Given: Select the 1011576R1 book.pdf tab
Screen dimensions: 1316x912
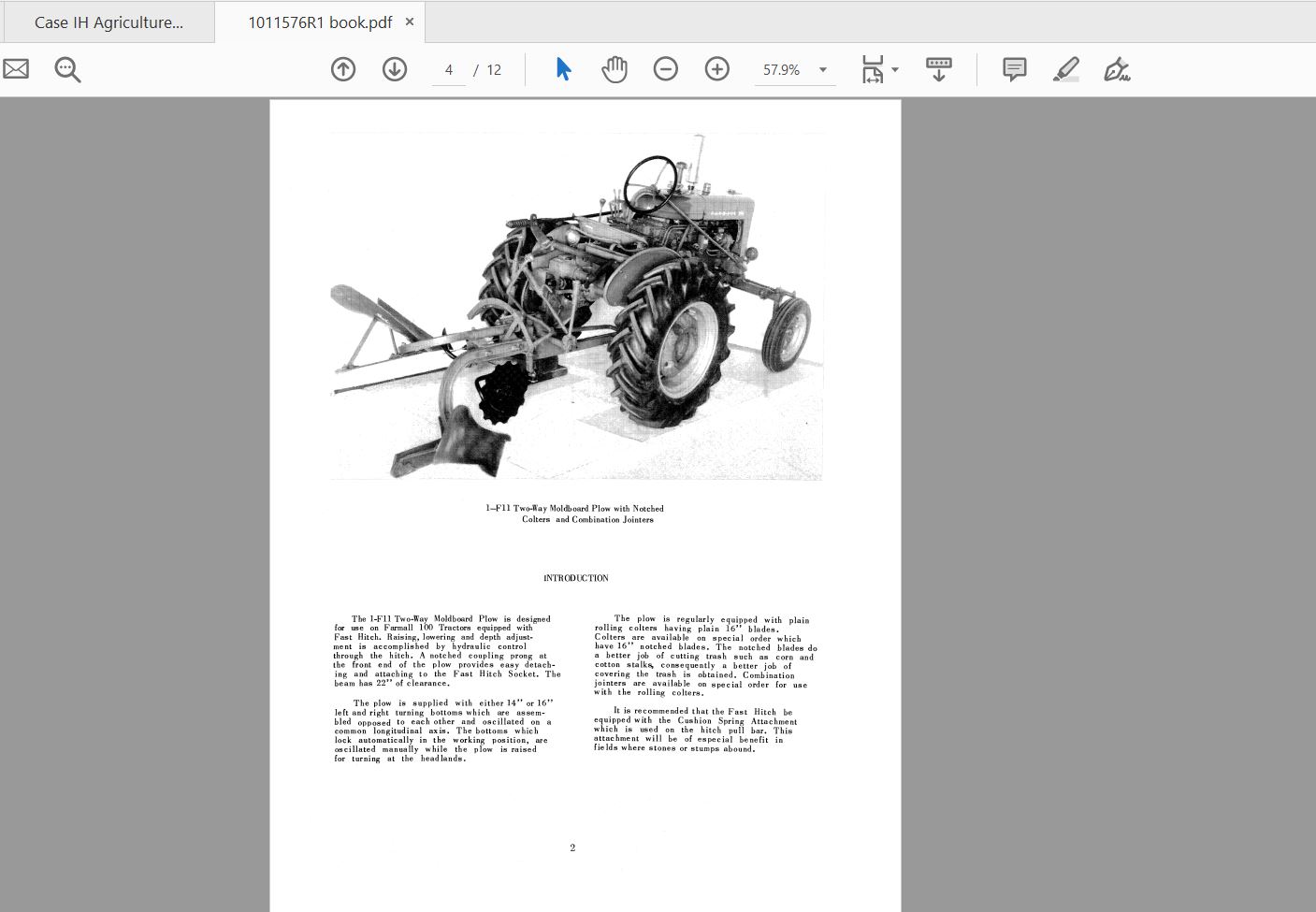Looking at the screenshot, I should point(320,22).
